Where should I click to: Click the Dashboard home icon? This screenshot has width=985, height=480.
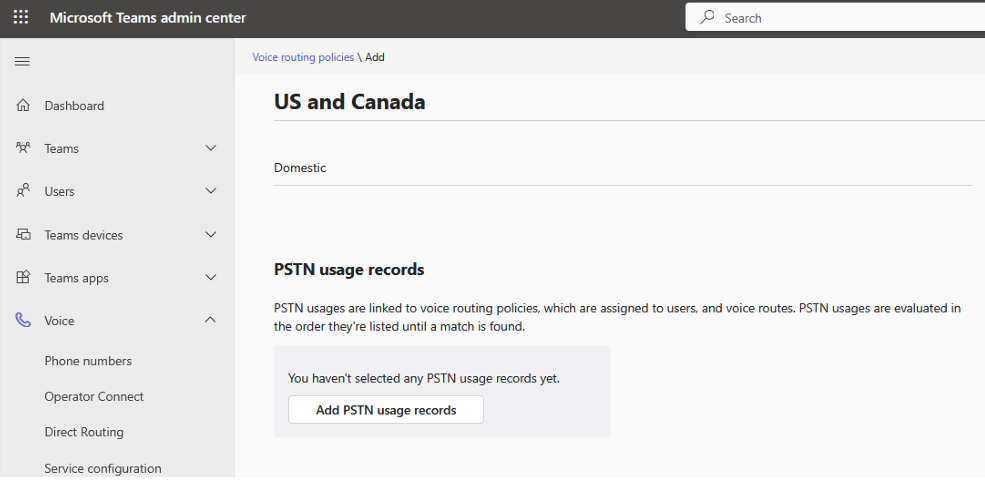pos(23,105)
